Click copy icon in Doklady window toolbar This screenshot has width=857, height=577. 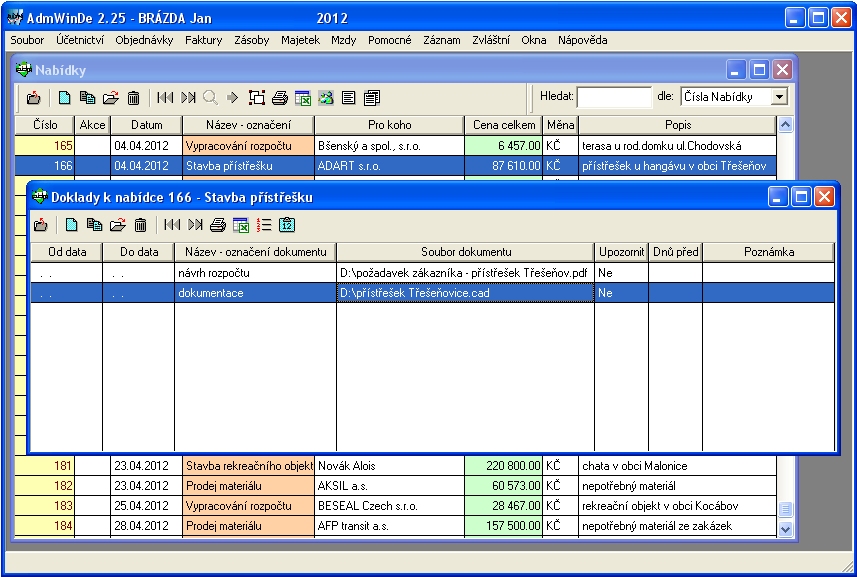(95, 225)
